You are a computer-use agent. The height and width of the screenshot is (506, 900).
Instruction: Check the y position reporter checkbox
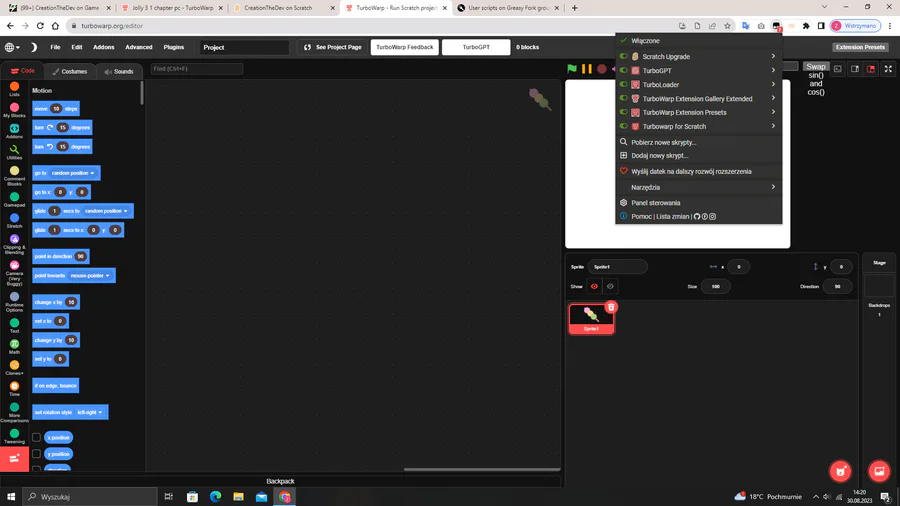tap(36, 454)
